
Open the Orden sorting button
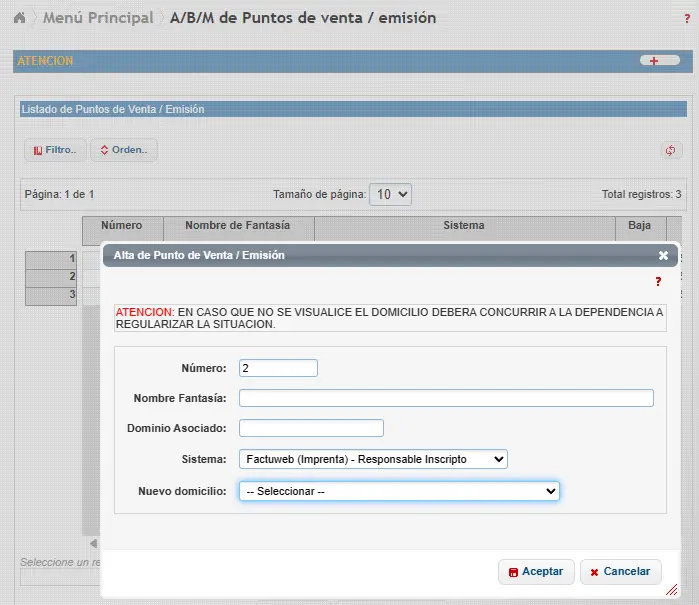tap(123, 150)
